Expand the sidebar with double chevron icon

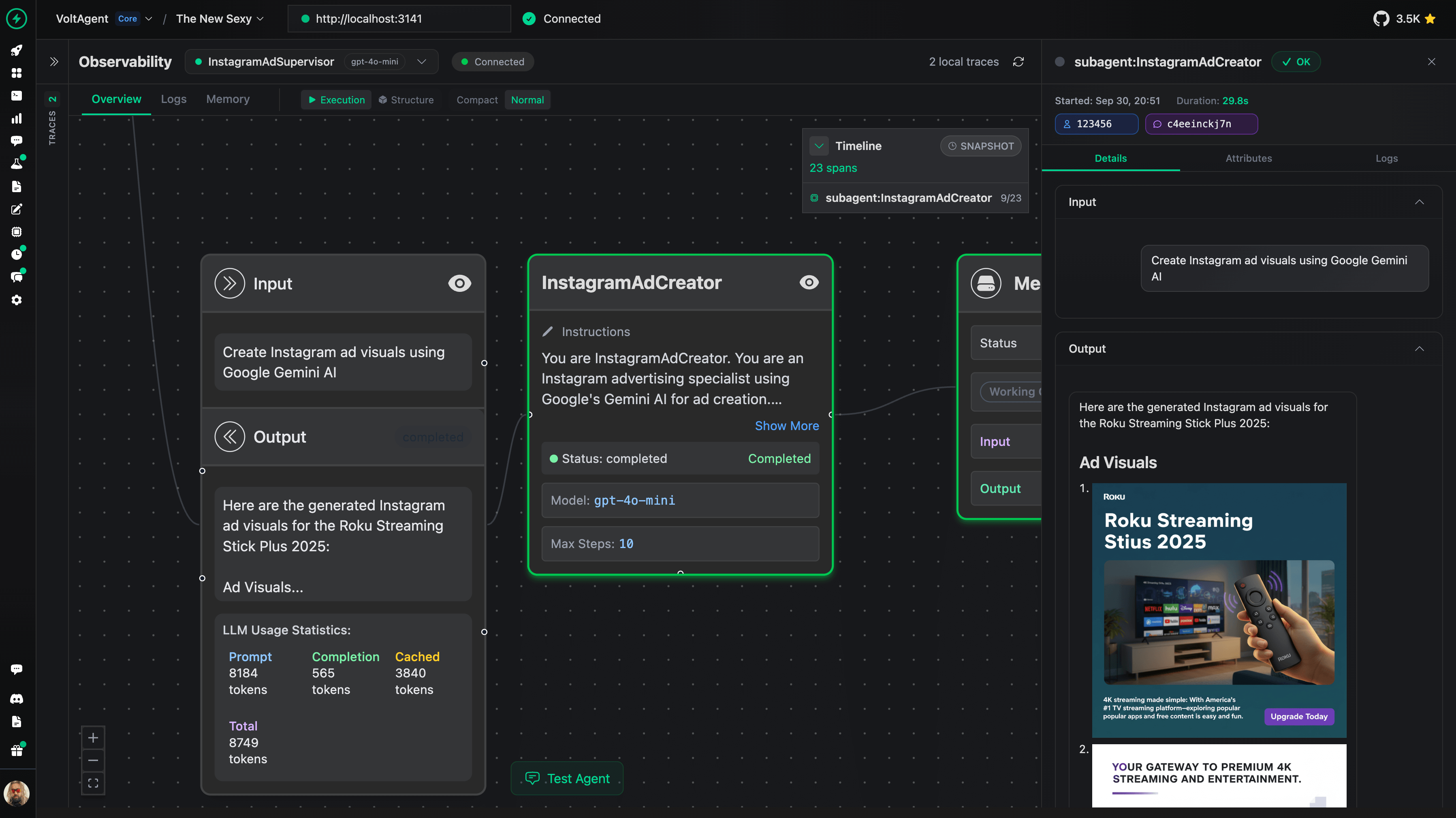coord(54,62)
